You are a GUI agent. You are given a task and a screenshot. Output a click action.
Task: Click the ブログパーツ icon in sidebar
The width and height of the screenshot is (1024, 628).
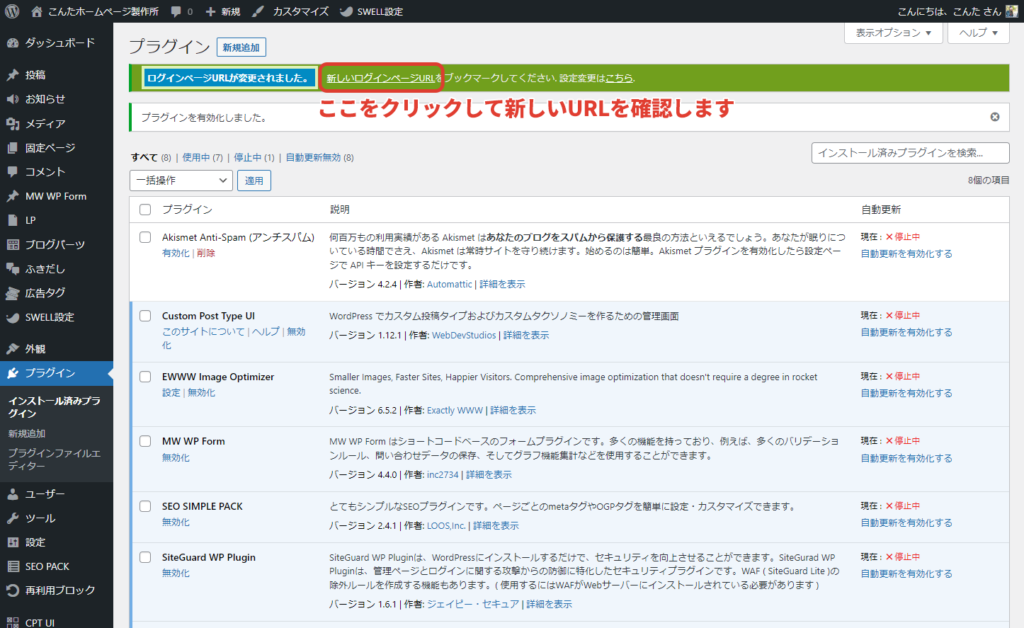point(12,244)
